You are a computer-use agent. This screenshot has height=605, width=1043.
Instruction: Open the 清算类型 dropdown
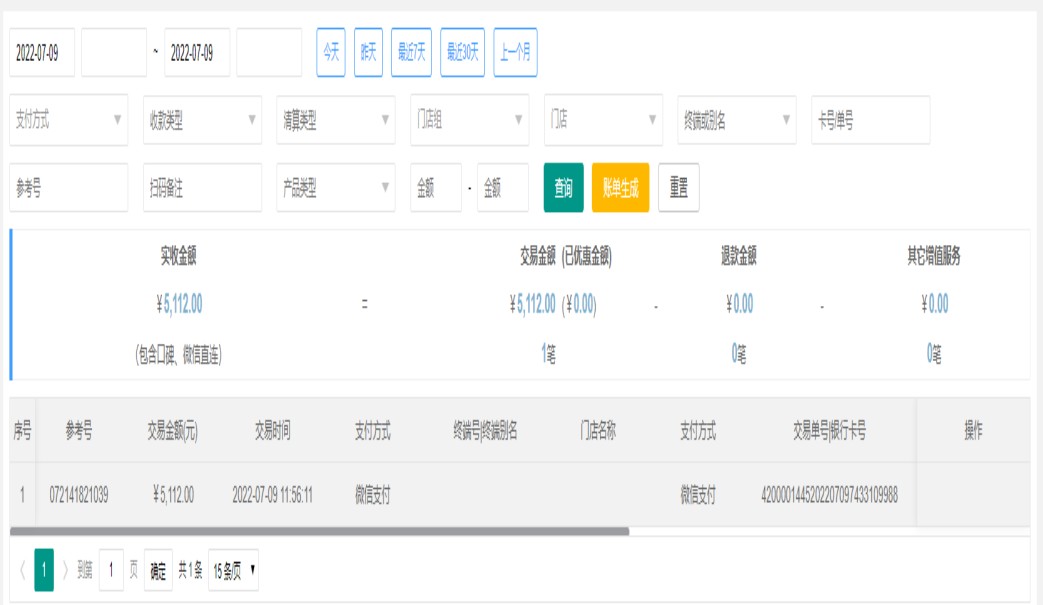[x=336, y=120]
